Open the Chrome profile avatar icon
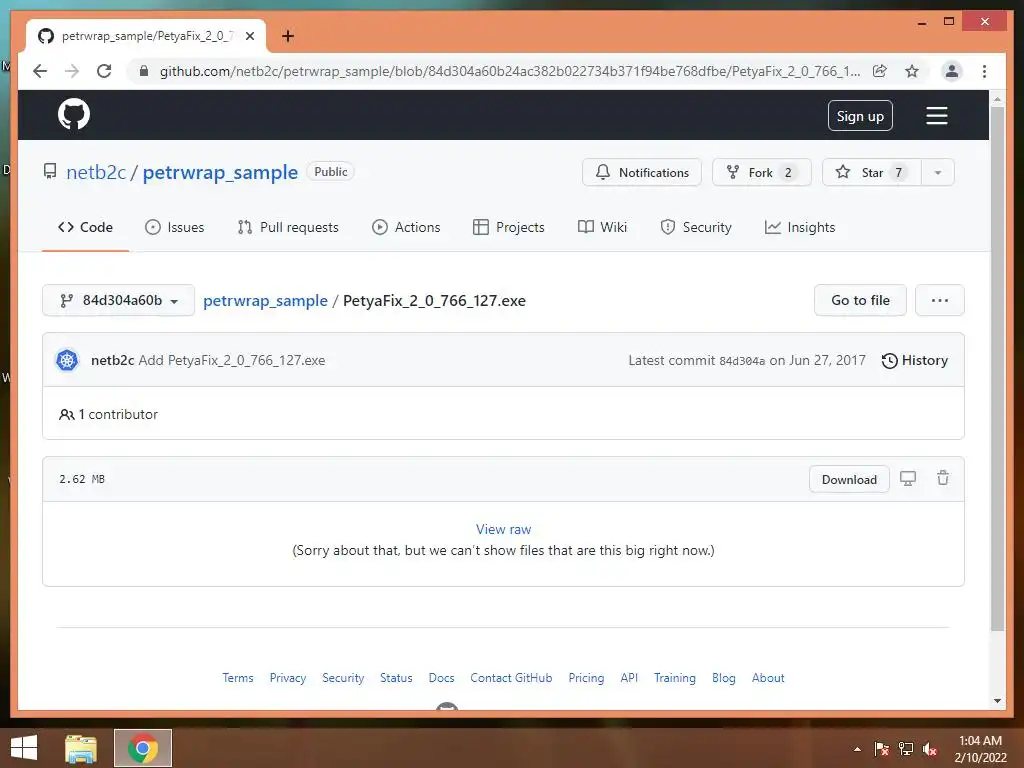 [952, 71]
